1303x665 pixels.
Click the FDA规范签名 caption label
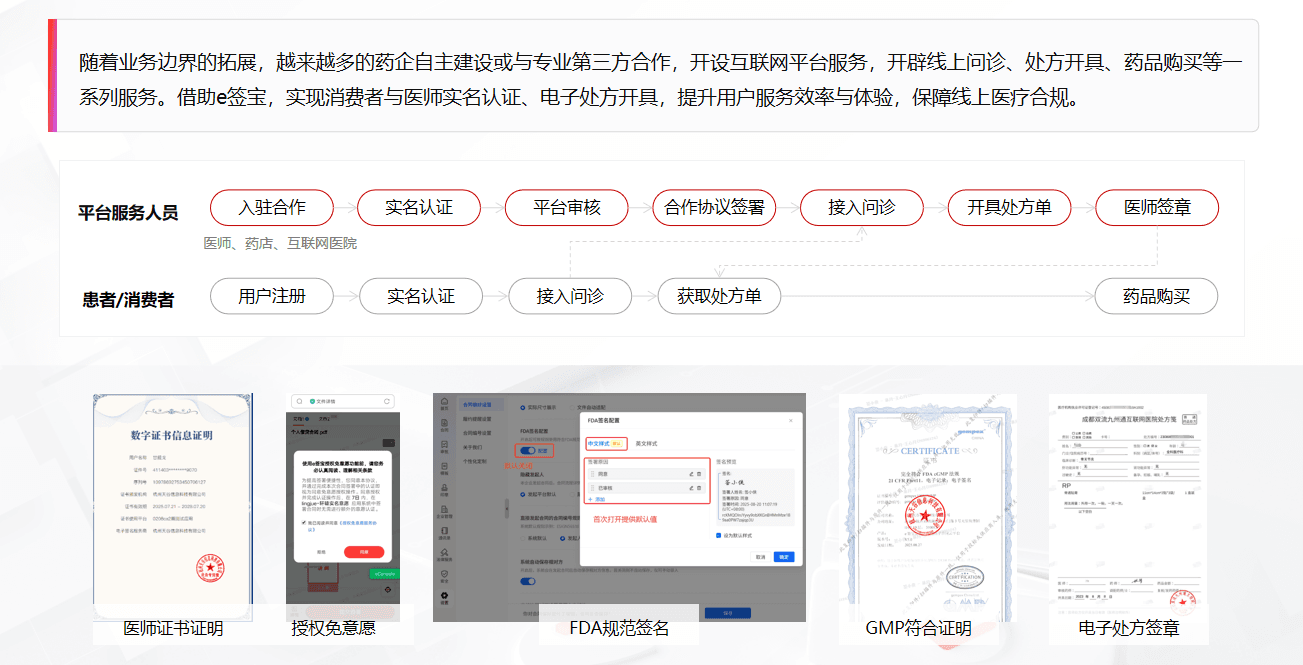(x=619, y=629)
